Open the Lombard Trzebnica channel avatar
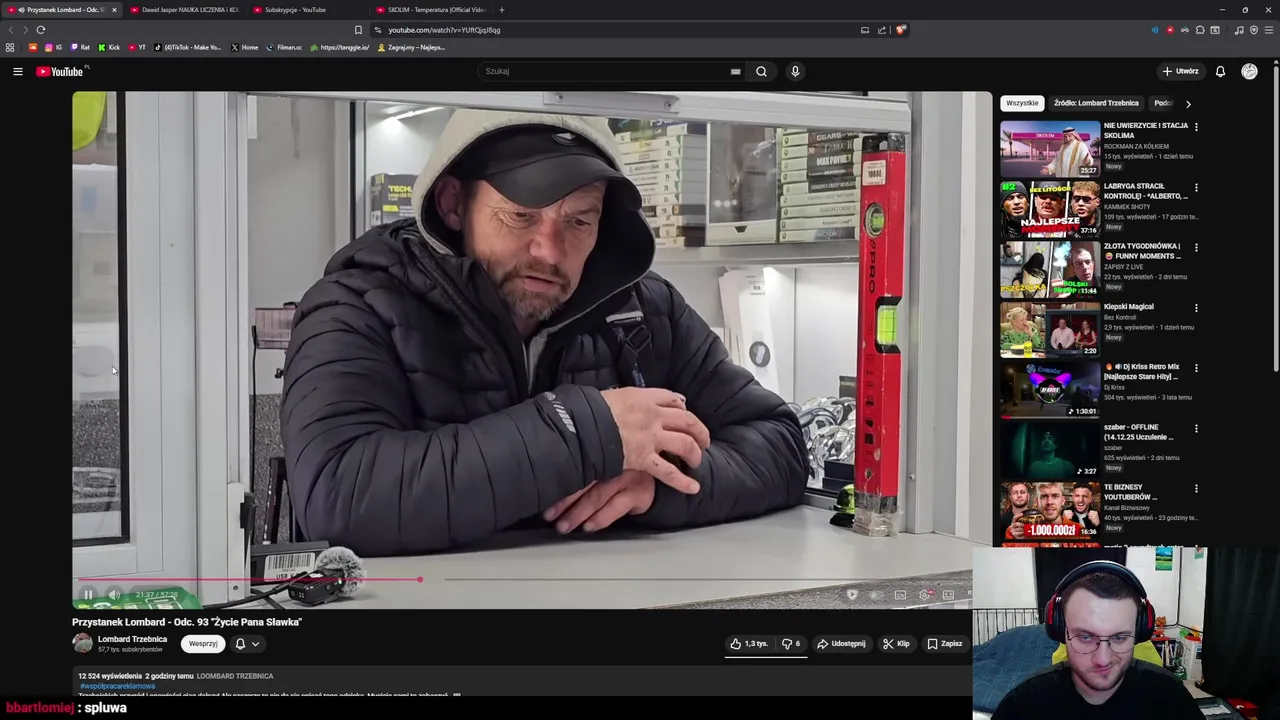1280x720 pixels. point(82,644)
